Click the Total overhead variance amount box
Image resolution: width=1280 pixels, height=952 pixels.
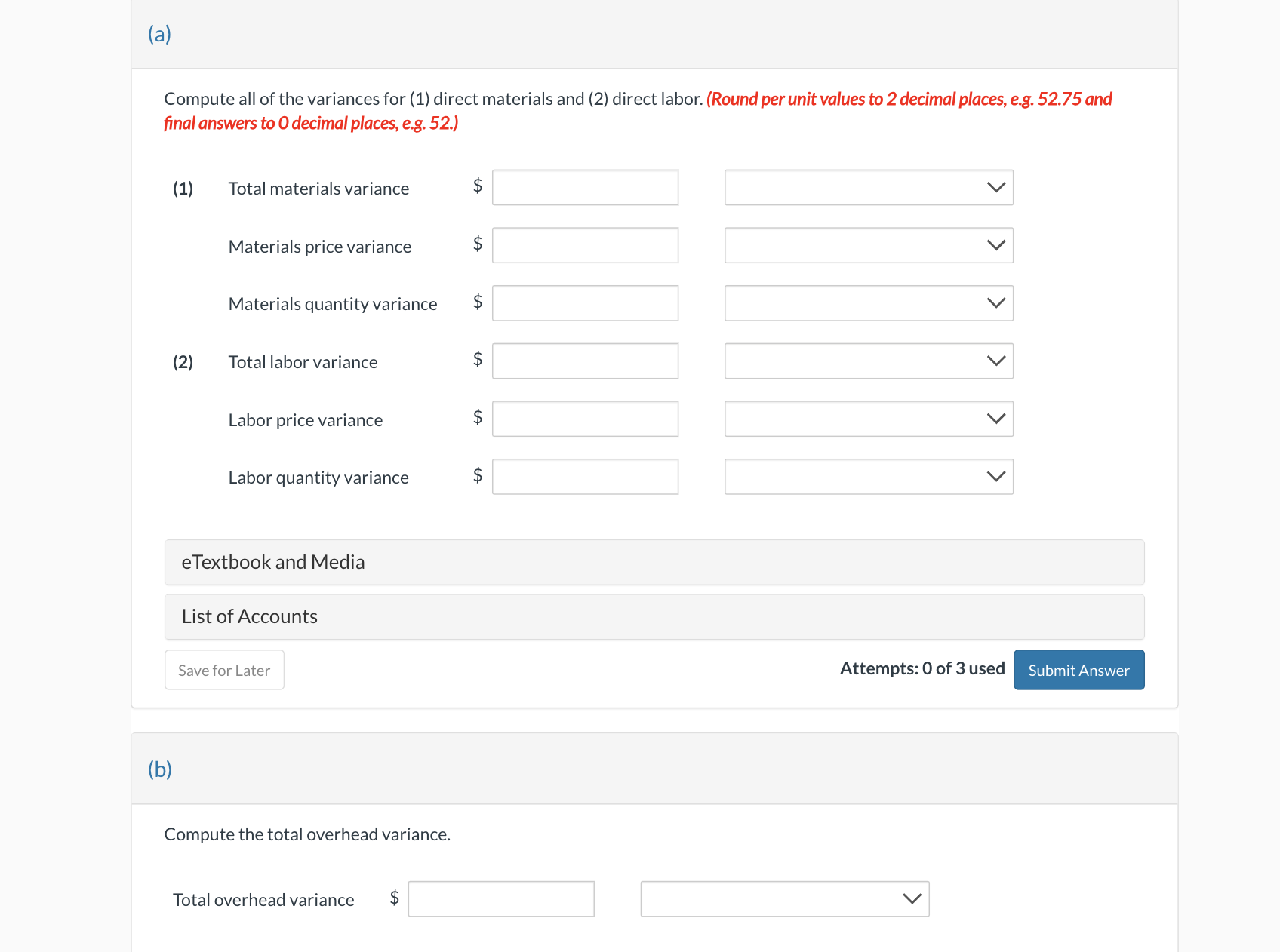(500, 898)
